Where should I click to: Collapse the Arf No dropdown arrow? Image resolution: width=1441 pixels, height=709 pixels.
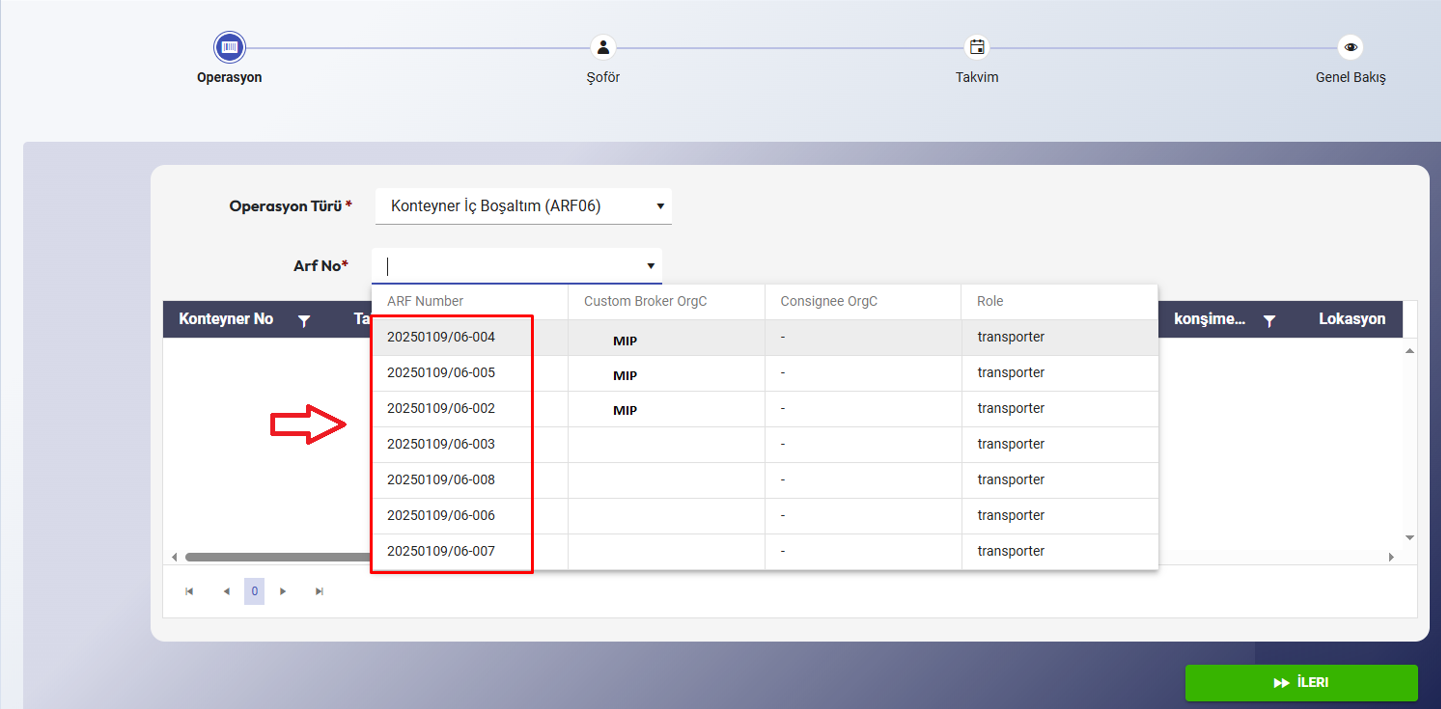(650, 266)
